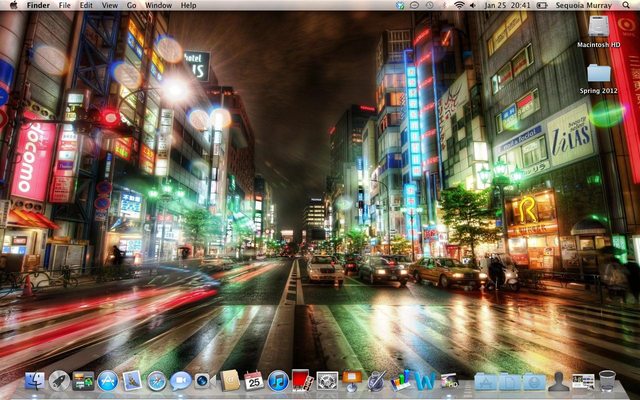The height and width of the screenshot is (400, 640).
Task: Launch iTunes from the Dock
Action: [278, 381]
